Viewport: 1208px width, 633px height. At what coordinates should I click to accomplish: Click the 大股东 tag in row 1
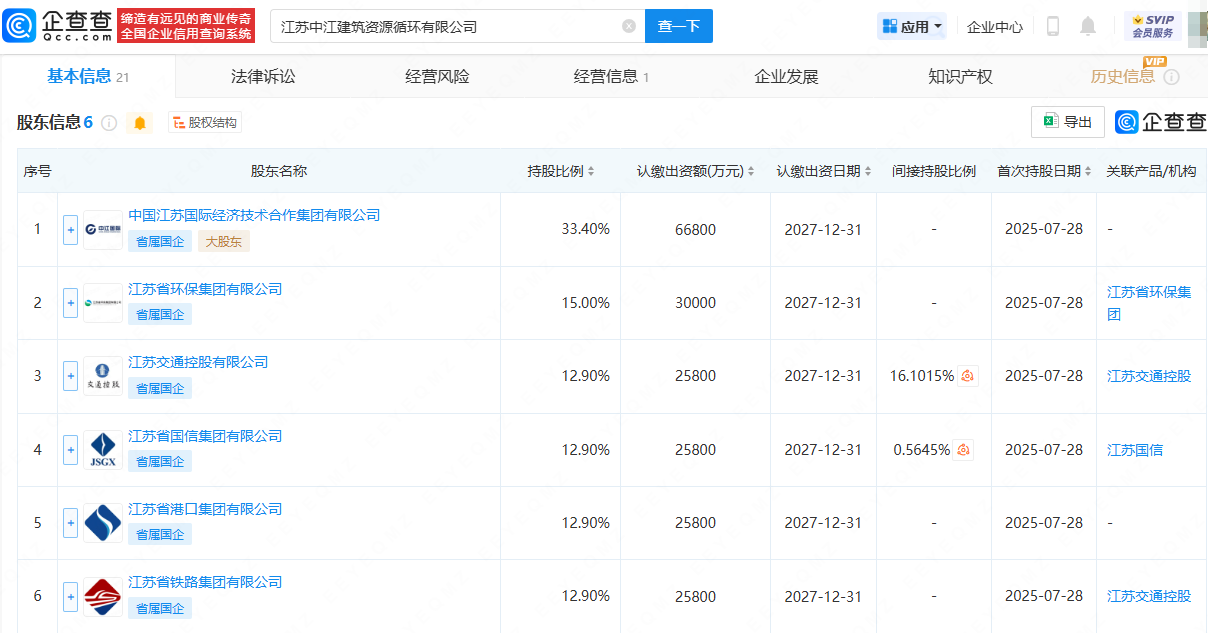click(224, 241)
